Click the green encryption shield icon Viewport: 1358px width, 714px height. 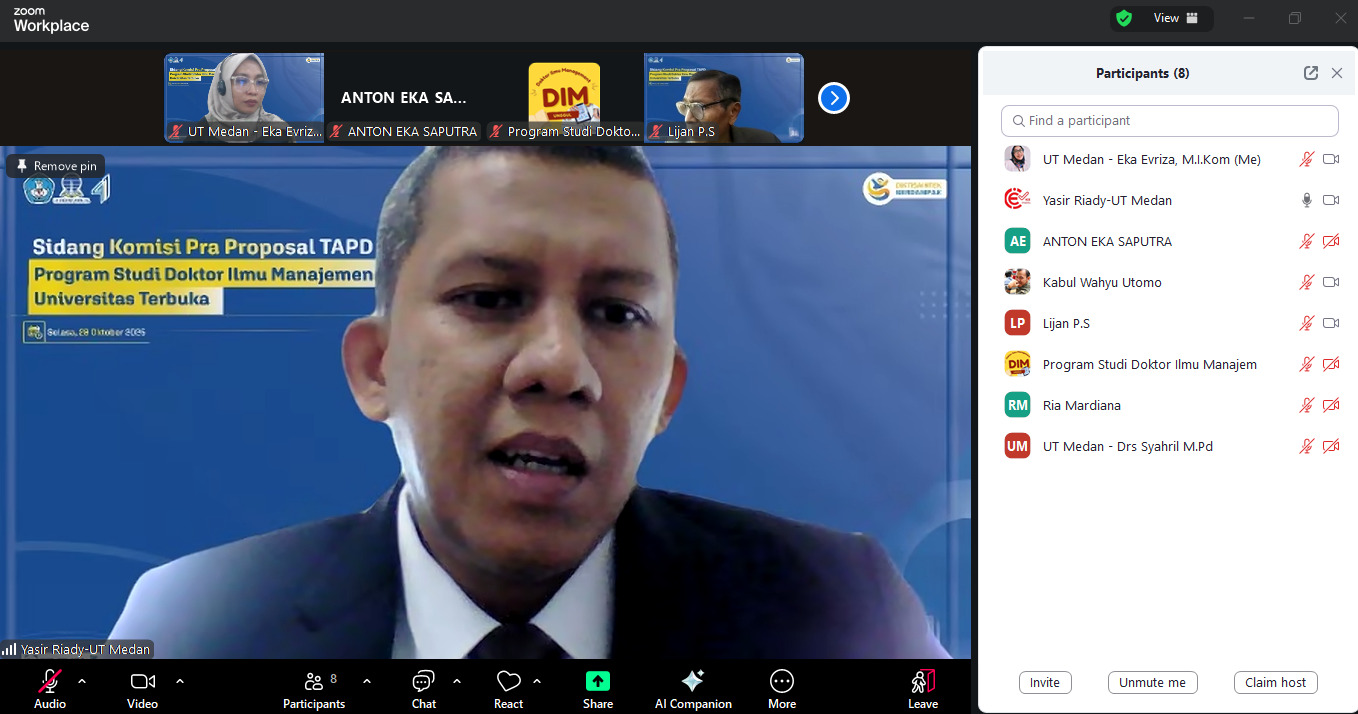pyautogui.click(x=1124, y=18)
